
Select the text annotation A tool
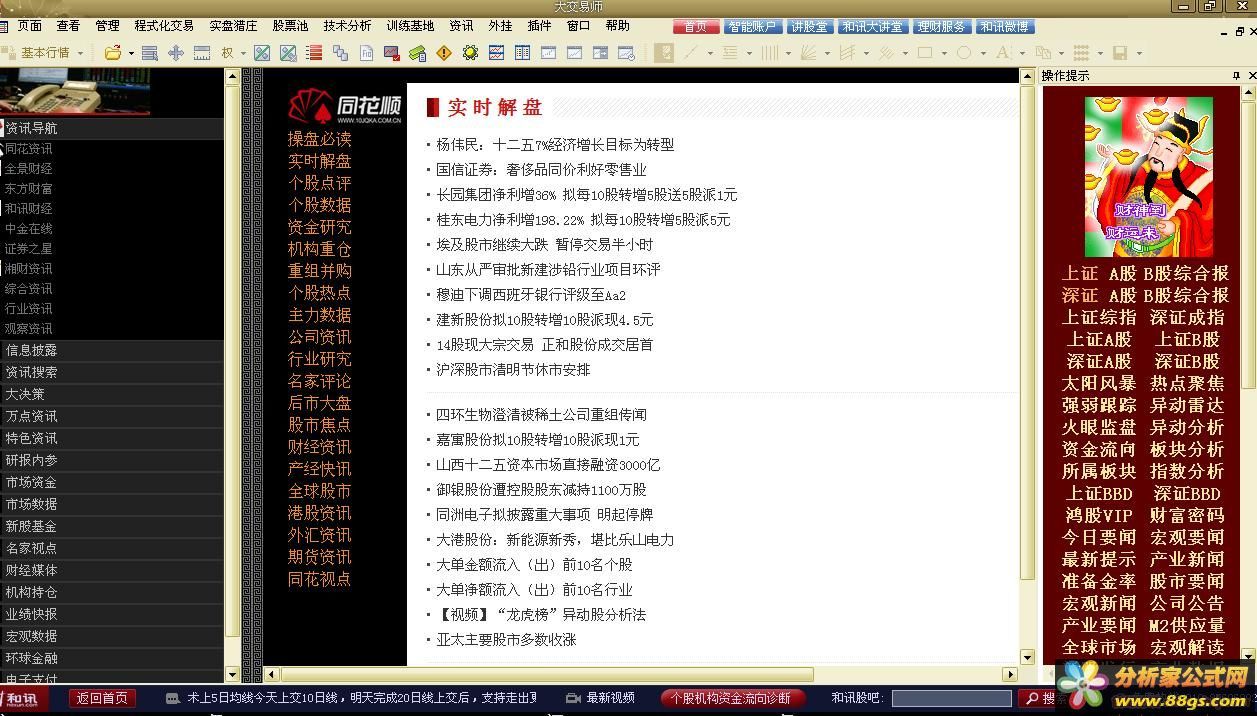1003,53
